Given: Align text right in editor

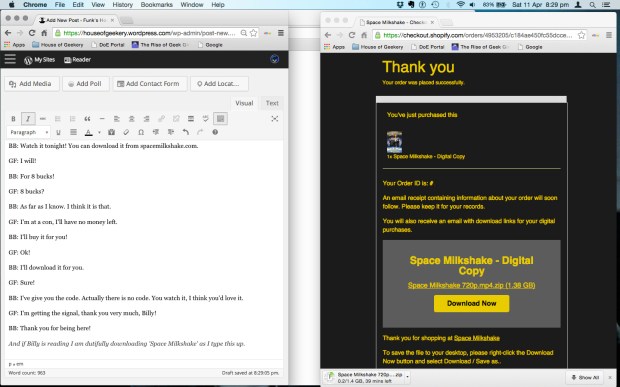Looking at the screenshot, I should tap(147, 119).
